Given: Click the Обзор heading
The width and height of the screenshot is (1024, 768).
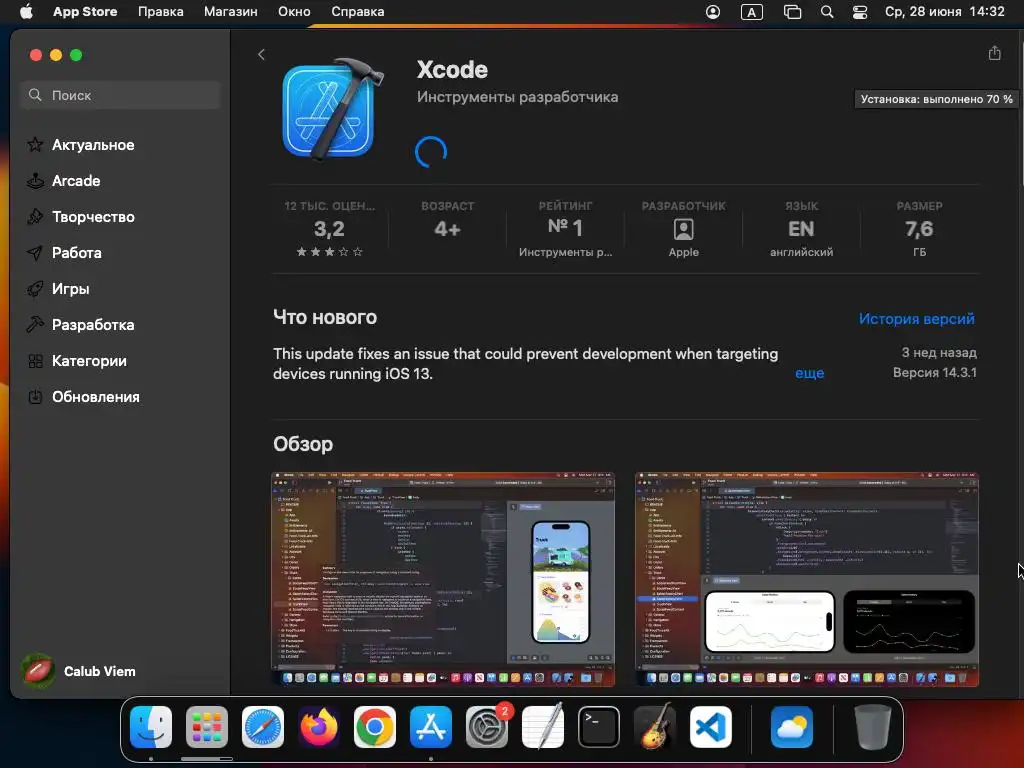Looking at the screenshot, I should pos(303,444).
